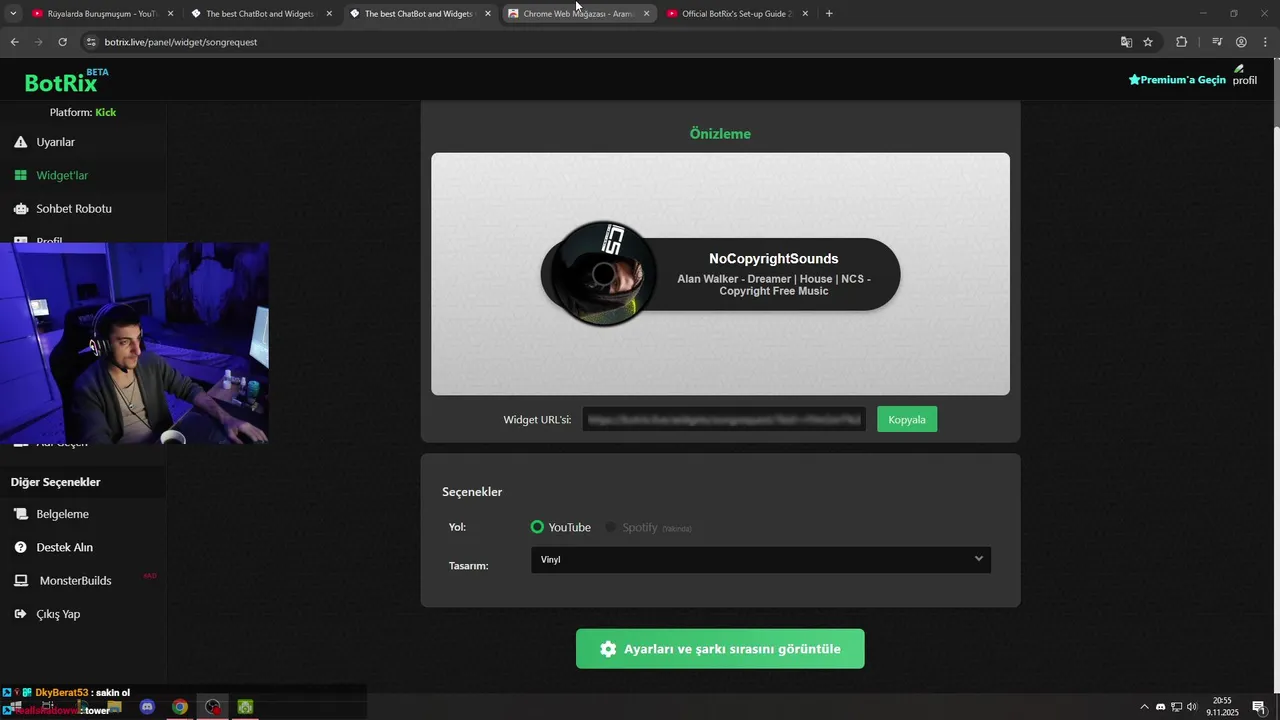Viewport: 1280px width, 720px height.
Task: Click the site information icon in address bar
Action: [91, 42]
